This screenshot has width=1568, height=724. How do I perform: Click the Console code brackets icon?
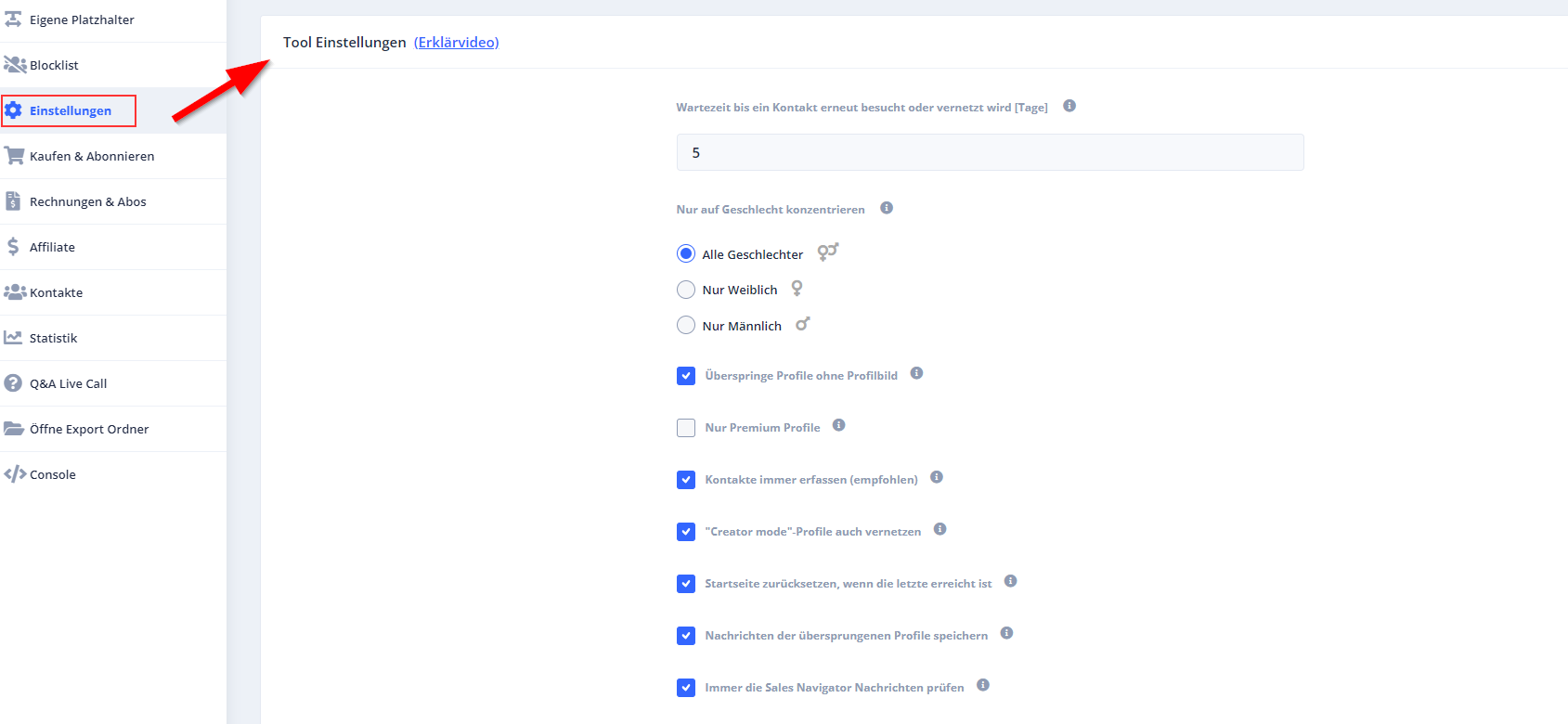[15, 474]
